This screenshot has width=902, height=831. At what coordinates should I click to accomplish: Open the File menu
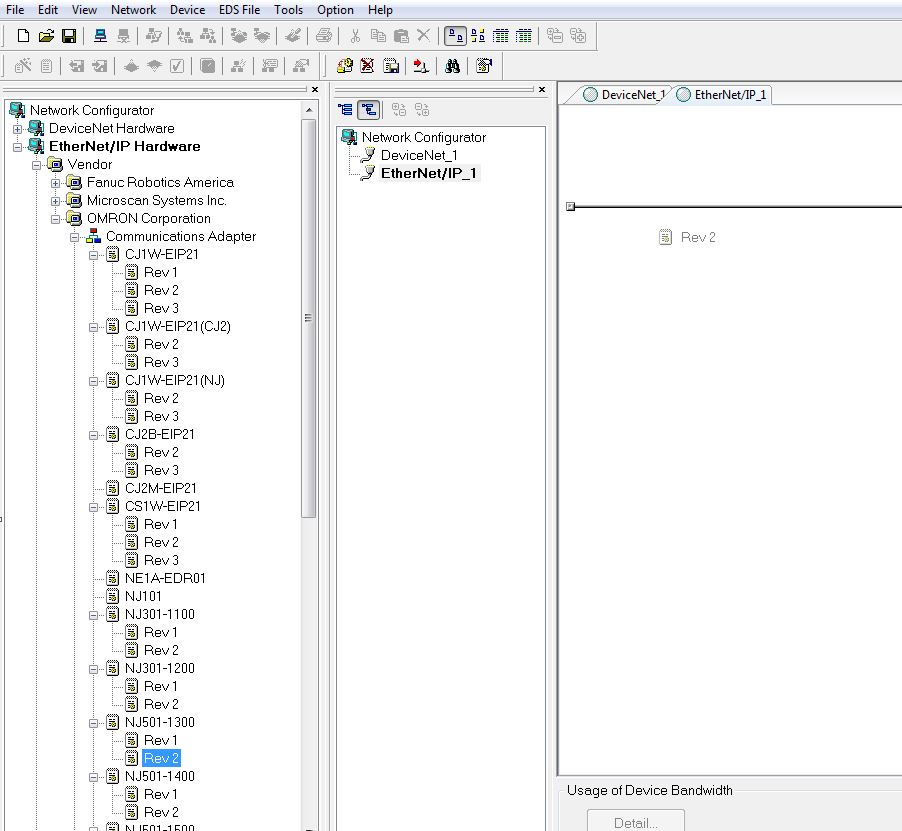(x=15, y=10)
